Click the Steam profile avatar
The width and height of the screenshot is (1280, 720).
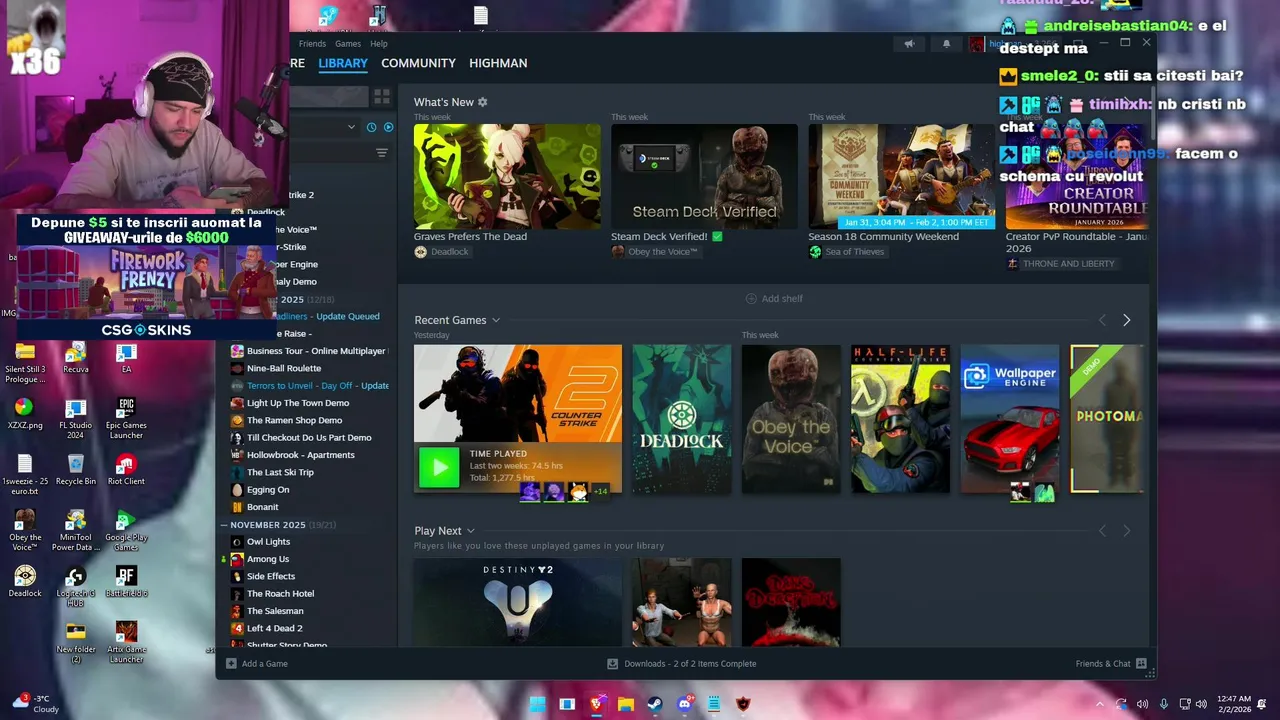pyautogui.click(x=977, y=44)
